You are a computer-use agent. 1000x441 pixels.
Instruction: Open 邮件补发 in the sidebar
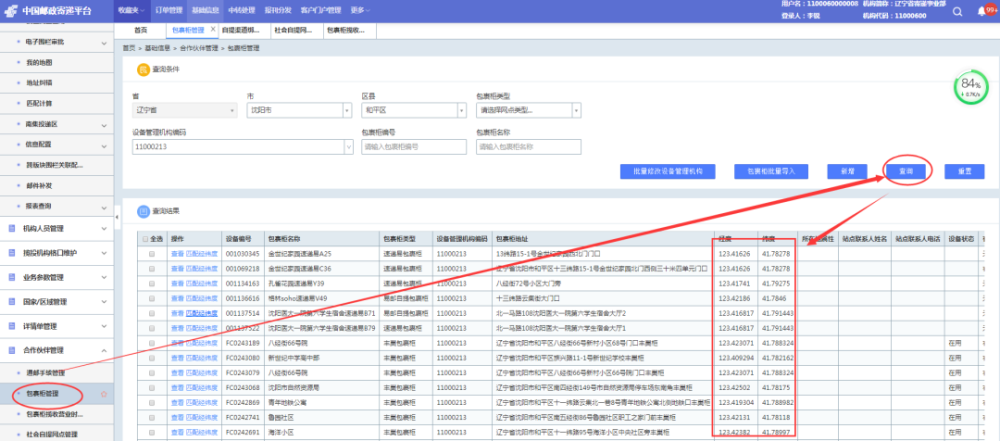tap(40, 186)
